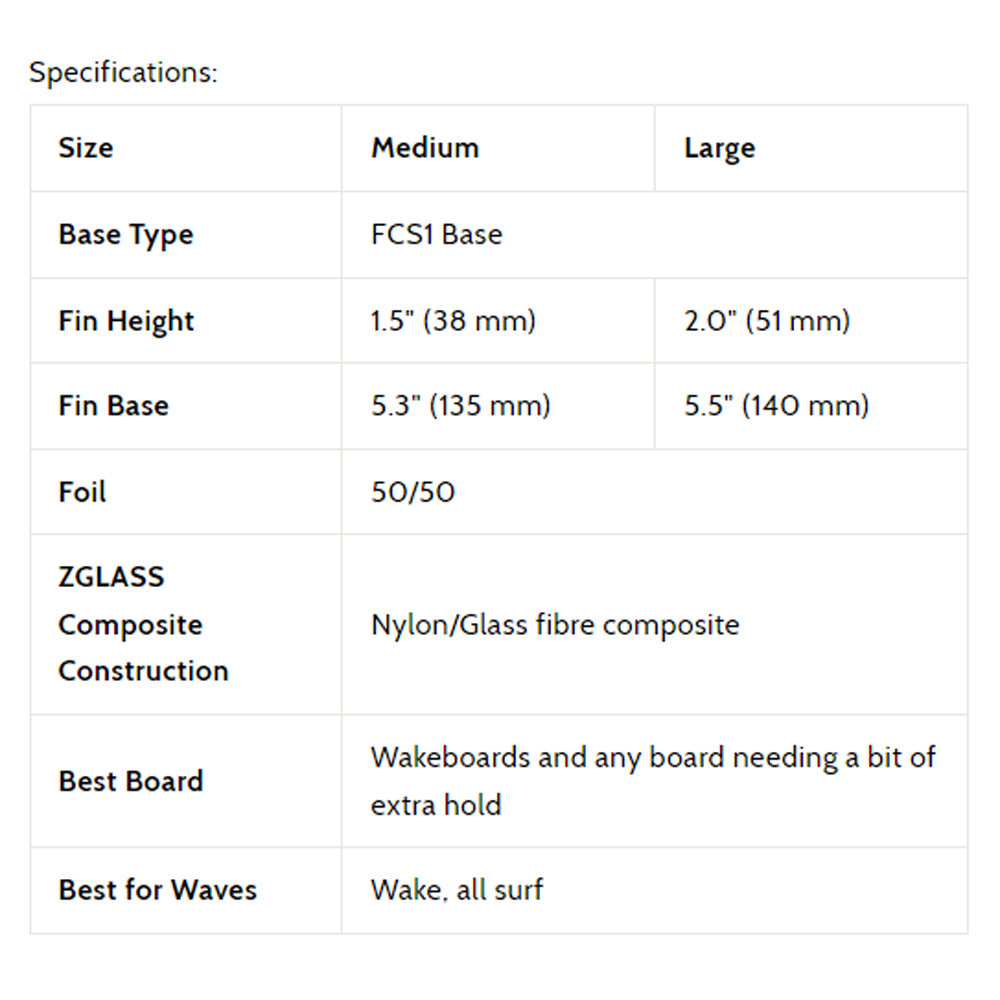Click the Nylon/Glass fibre composite text

pos(555,625)
